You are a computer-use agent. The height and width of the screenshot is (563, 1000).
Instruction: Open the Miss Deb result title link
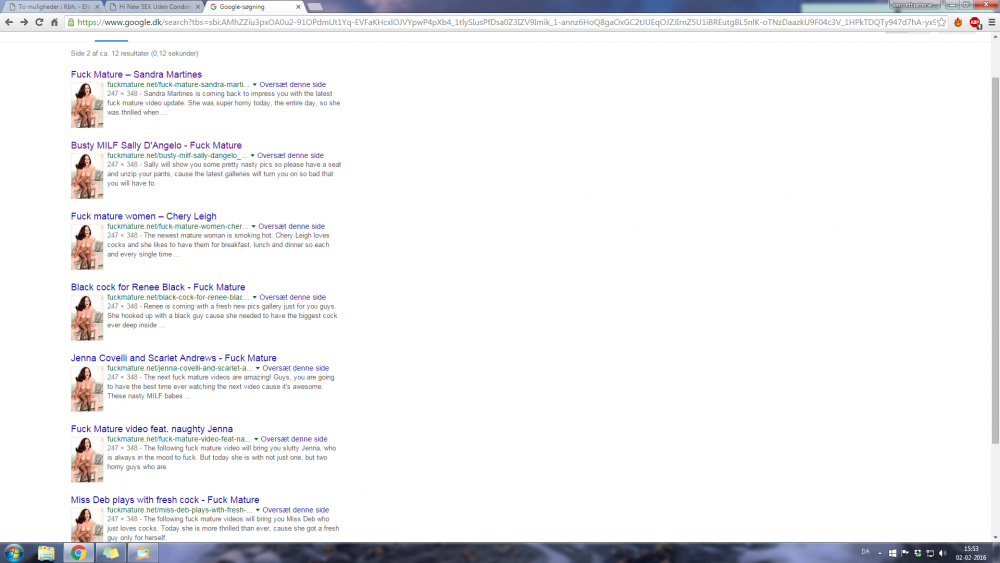coord(165,500)
